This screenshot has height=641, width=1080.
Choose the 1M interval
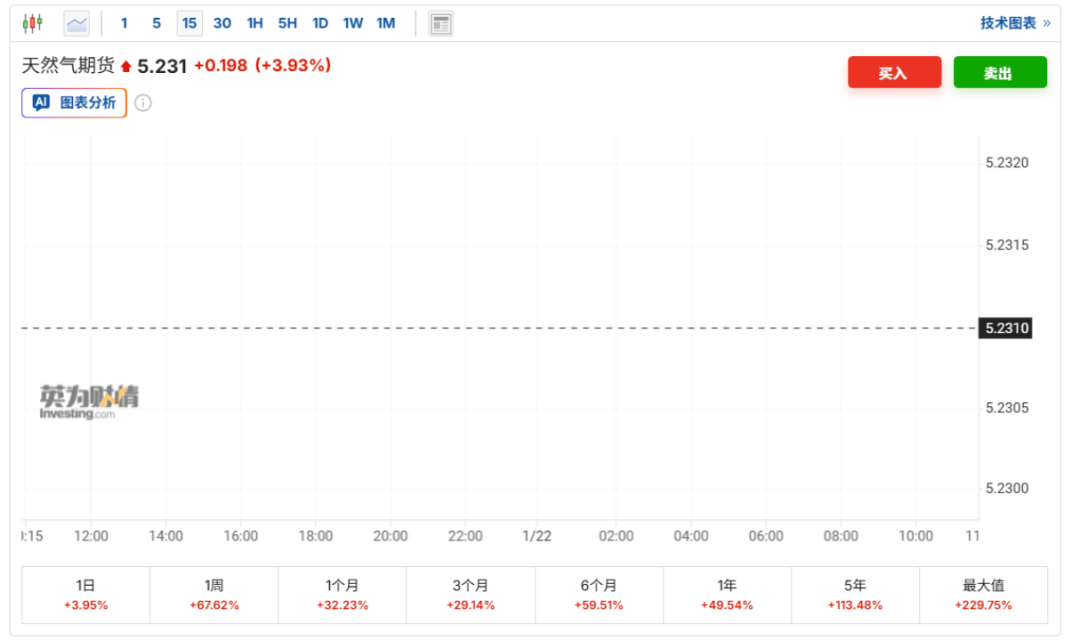tap(386, 23)
